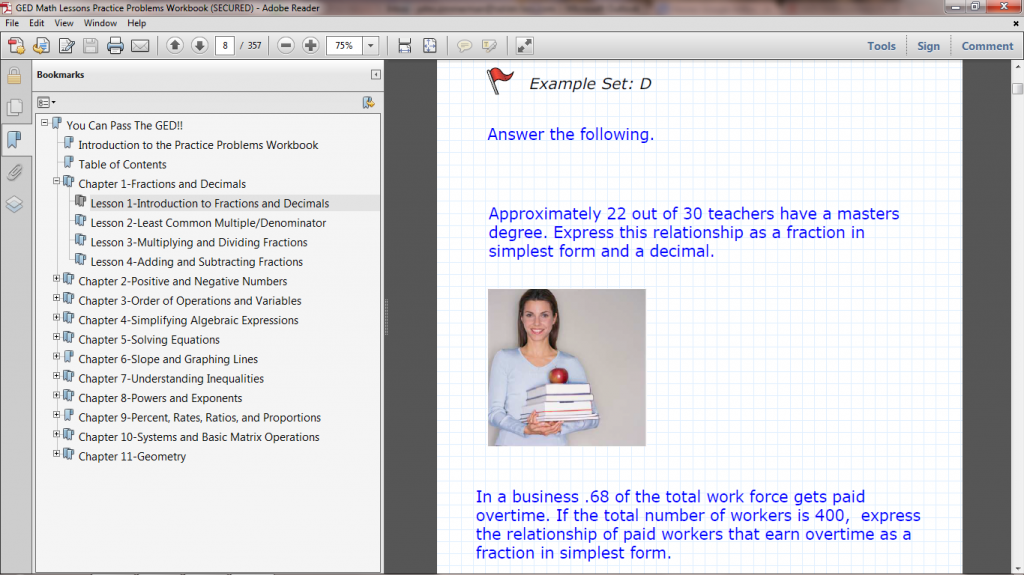The height and width of the screenshot is (575, 1024).
Task: Click the Save file icon
Action: 91,46
